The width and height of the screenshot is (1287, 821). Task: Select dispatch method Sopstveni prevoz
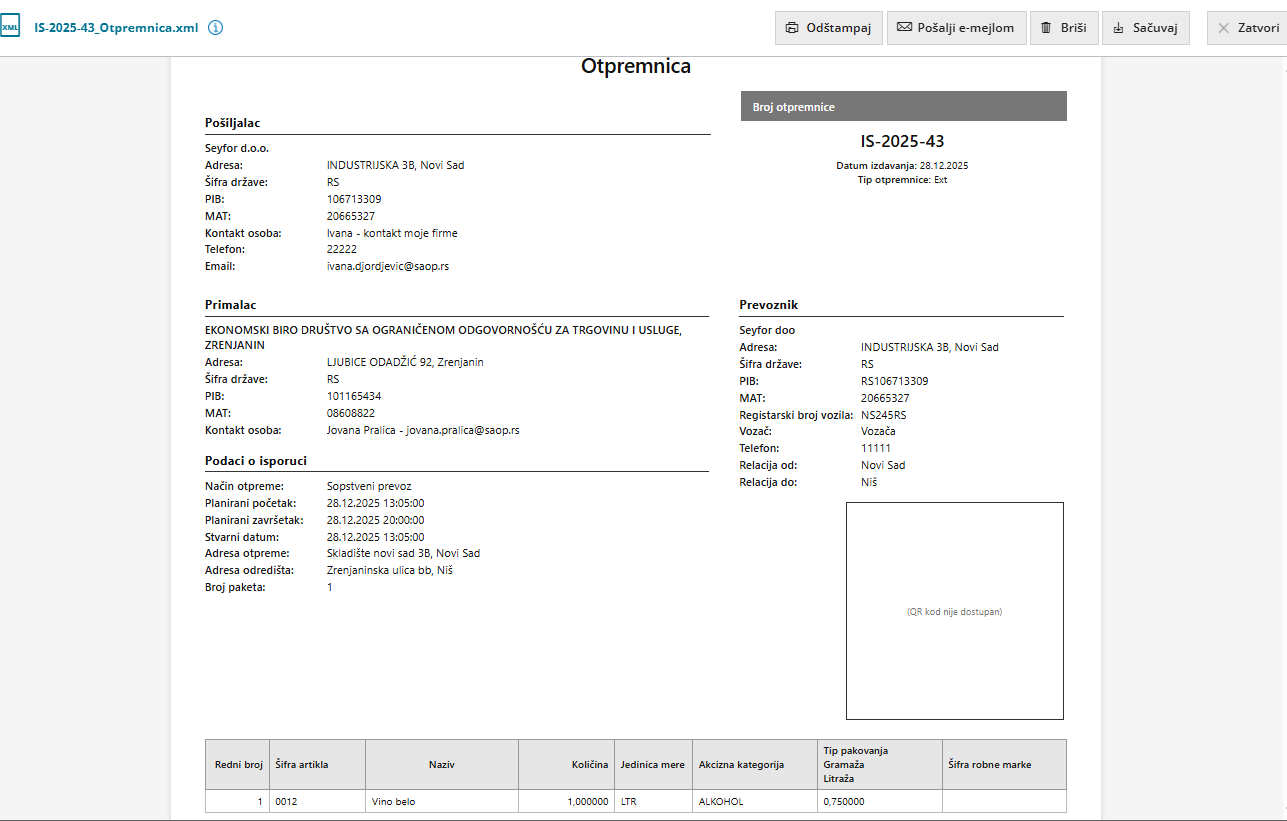(x=369, y=486)
